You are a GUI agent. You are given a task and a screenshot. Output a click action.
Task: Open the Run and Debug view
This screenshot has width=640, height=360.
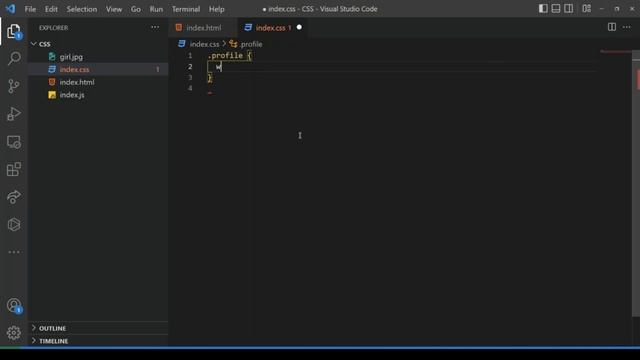pos(13,114)
